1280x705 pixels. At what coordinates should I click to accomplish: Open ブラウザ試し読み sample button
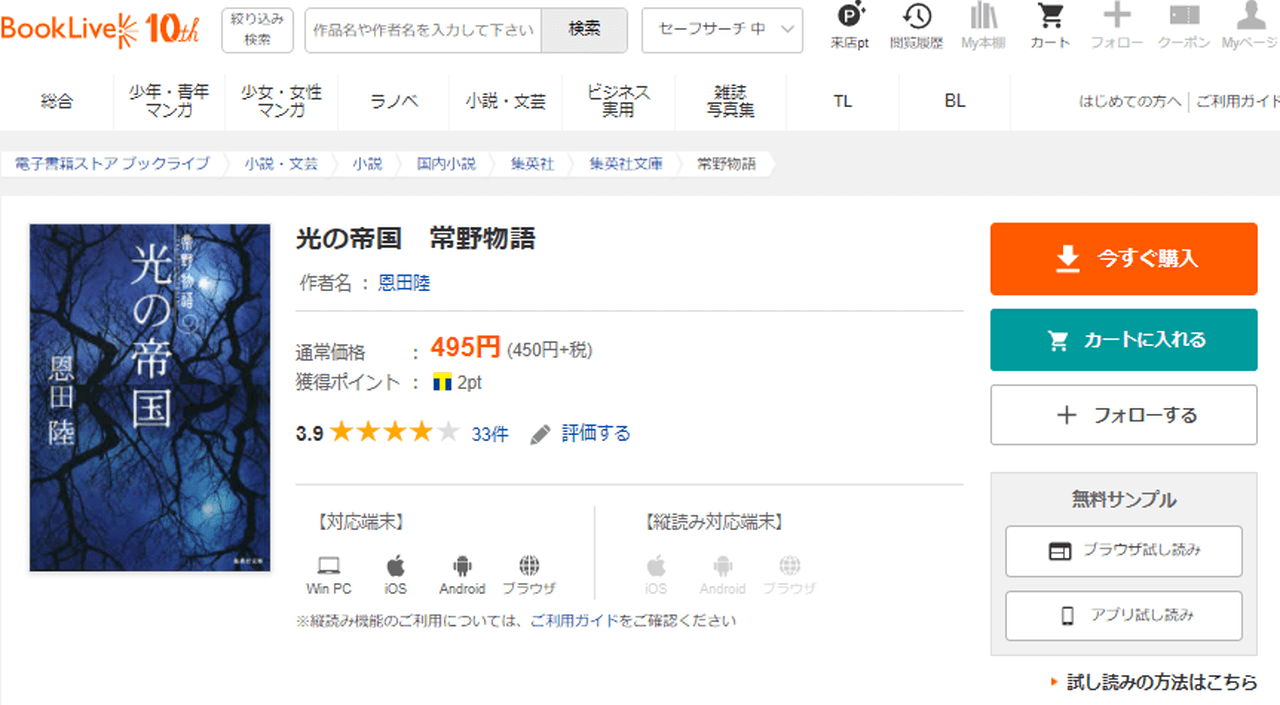1123,551
